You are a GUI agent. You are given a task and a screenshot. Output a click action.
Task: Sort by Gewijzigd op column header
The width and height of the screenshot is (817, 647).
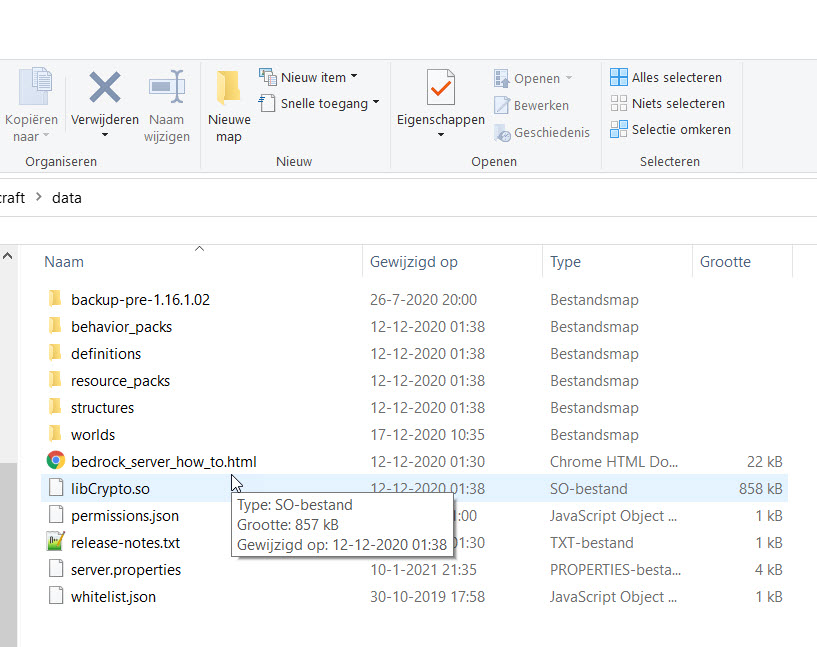pos(414,262)
